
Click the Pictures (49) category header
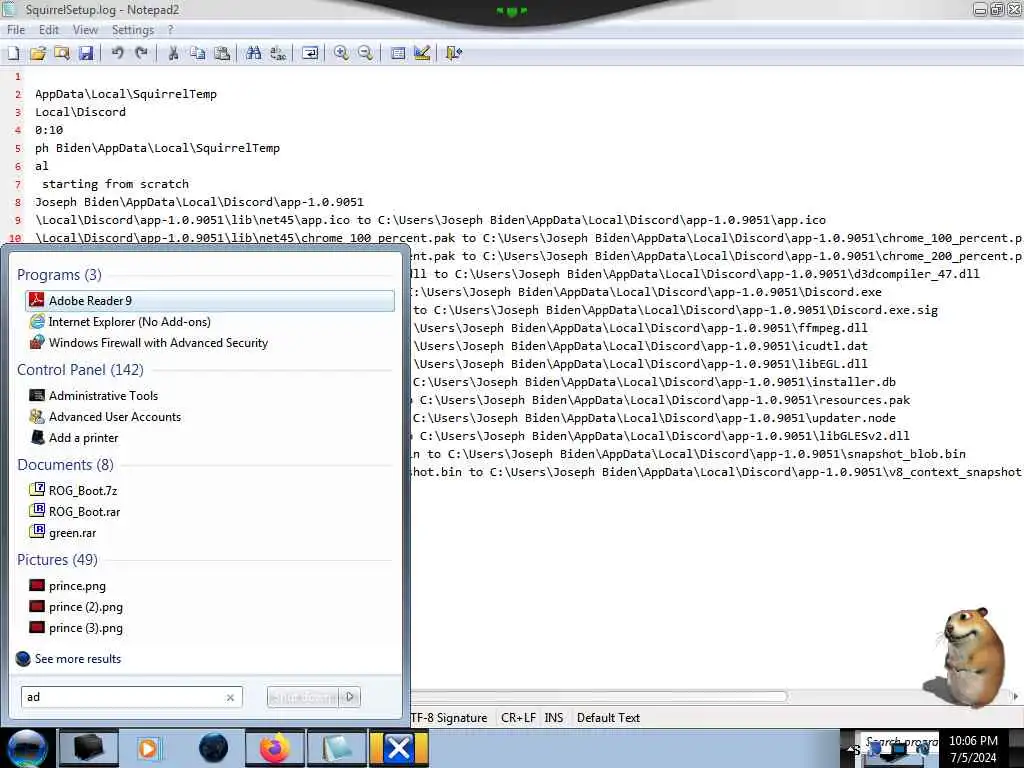(57, 560)
